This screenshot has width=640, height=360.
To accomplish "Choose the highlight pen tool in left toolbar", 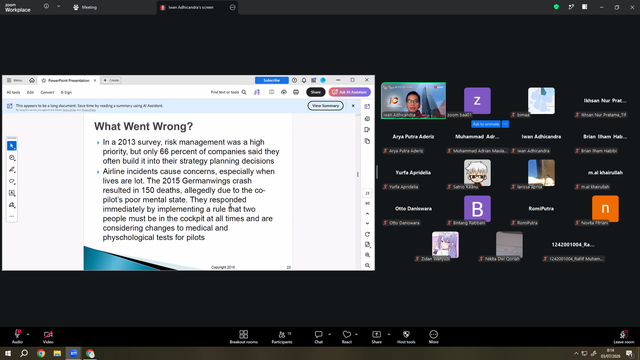I will (x=12, y=169).
